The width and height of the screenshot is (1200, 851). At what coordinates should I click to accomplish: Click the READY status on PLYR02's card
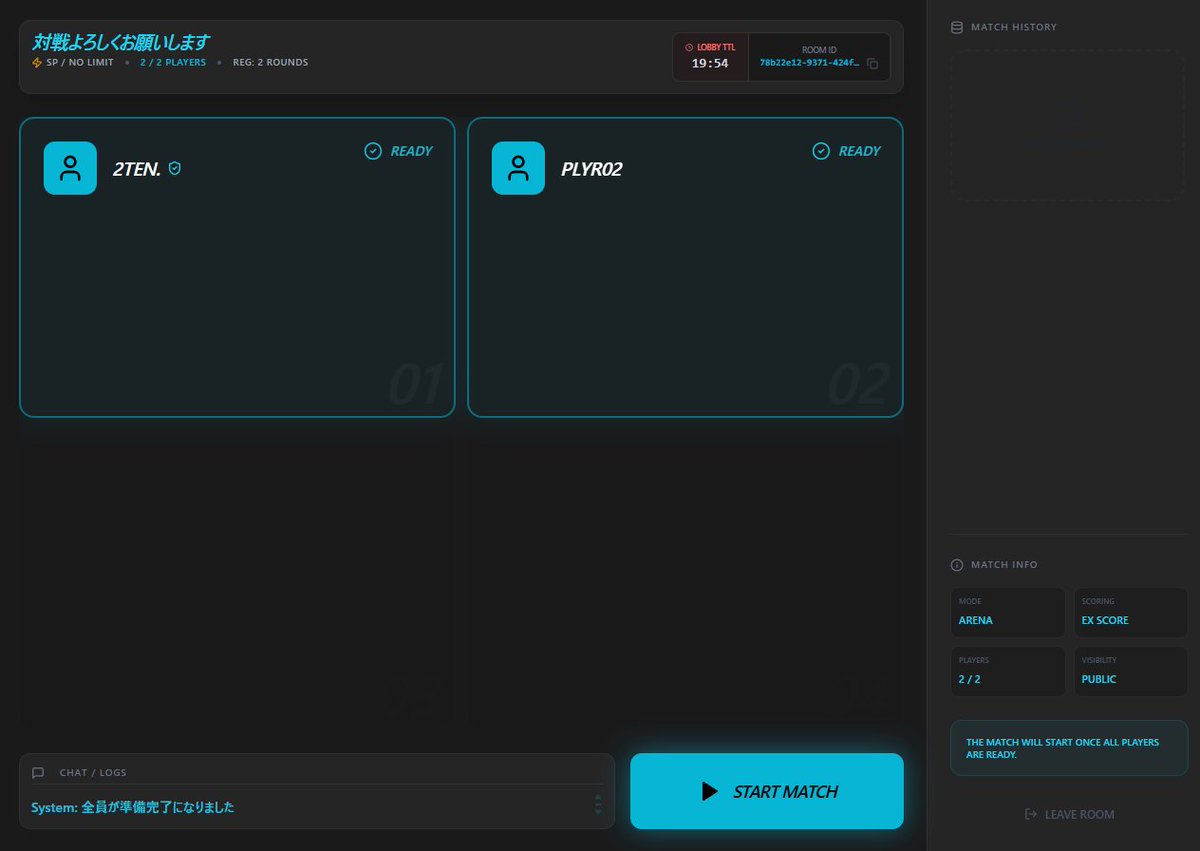(x=859, y=151)
